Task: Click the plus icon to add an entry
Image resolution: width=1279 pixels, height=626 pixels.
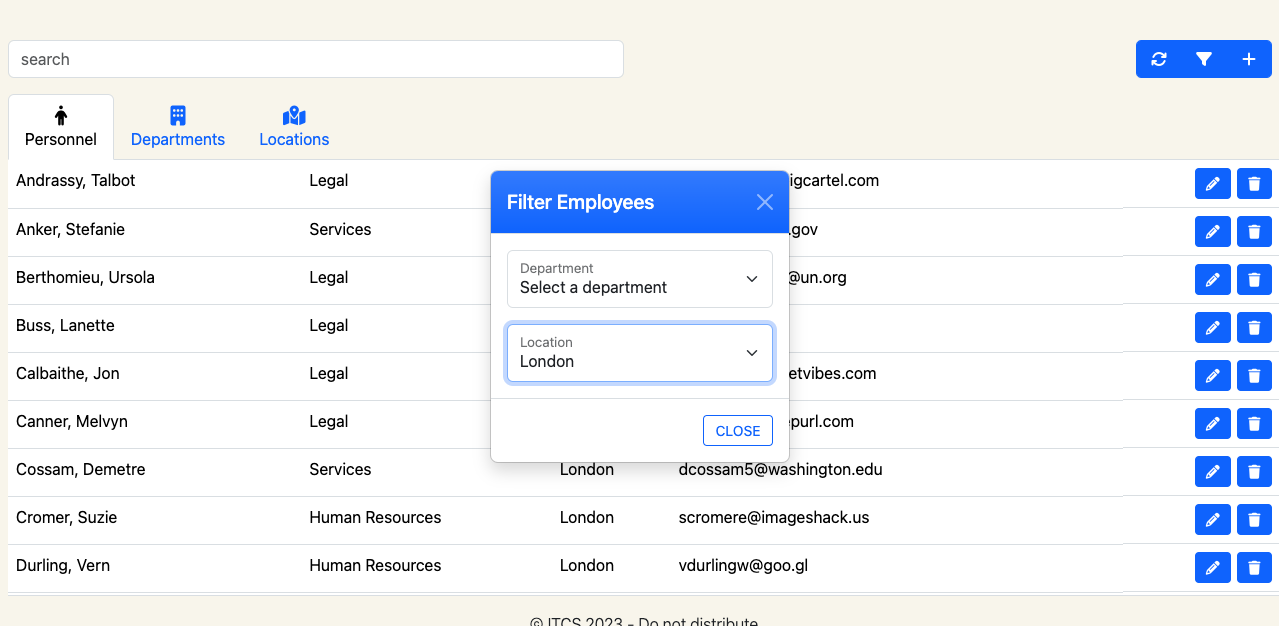Action: [x=1248, y=59]
